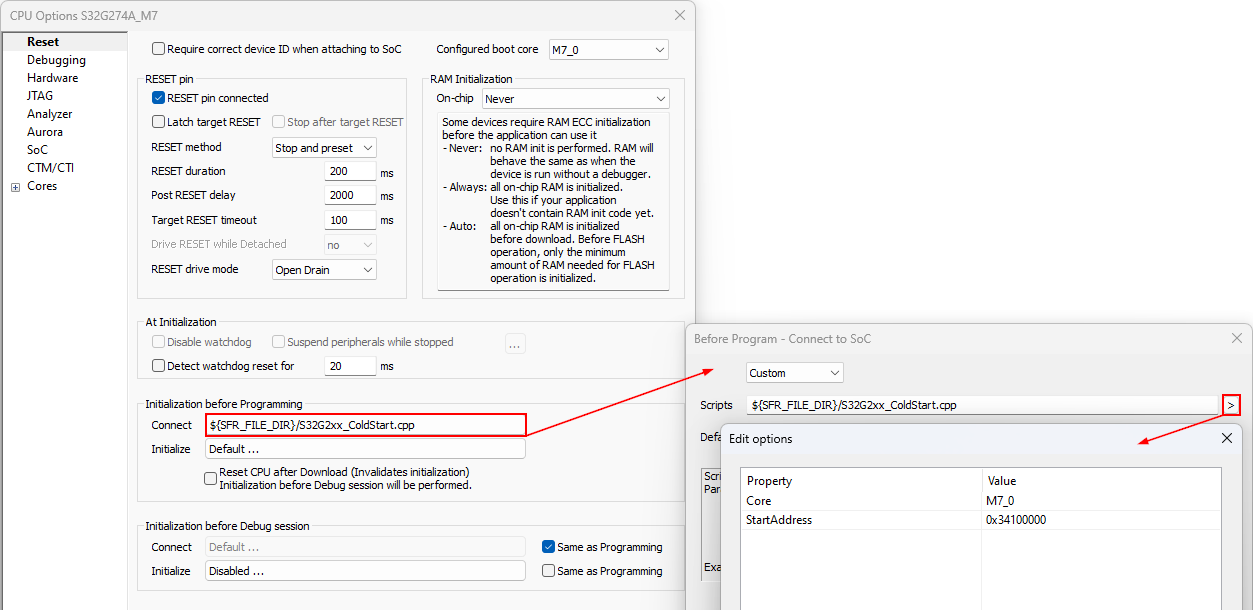Open the Configured boot core dropdown
The width and height of the screenshot is (1253, 610).
(608, 50)
